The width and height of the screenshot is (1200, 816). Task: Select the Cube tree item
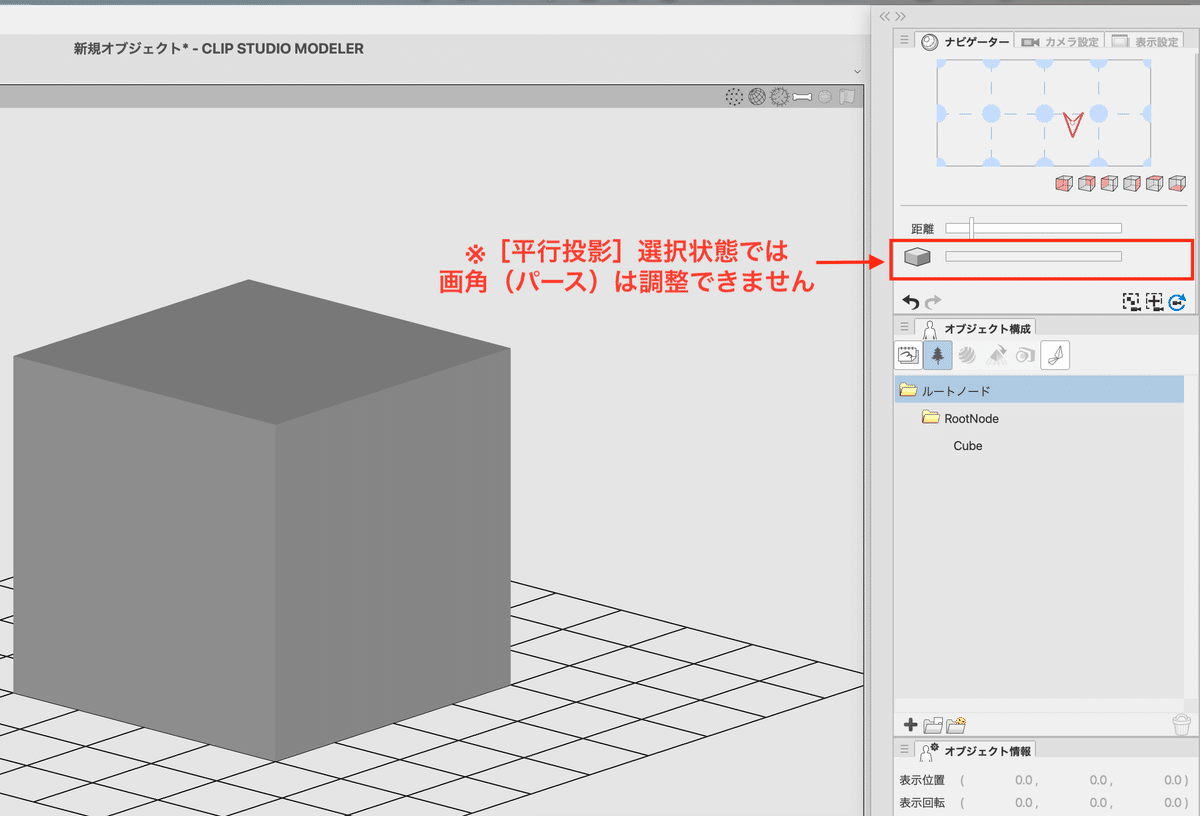point(968,446)
